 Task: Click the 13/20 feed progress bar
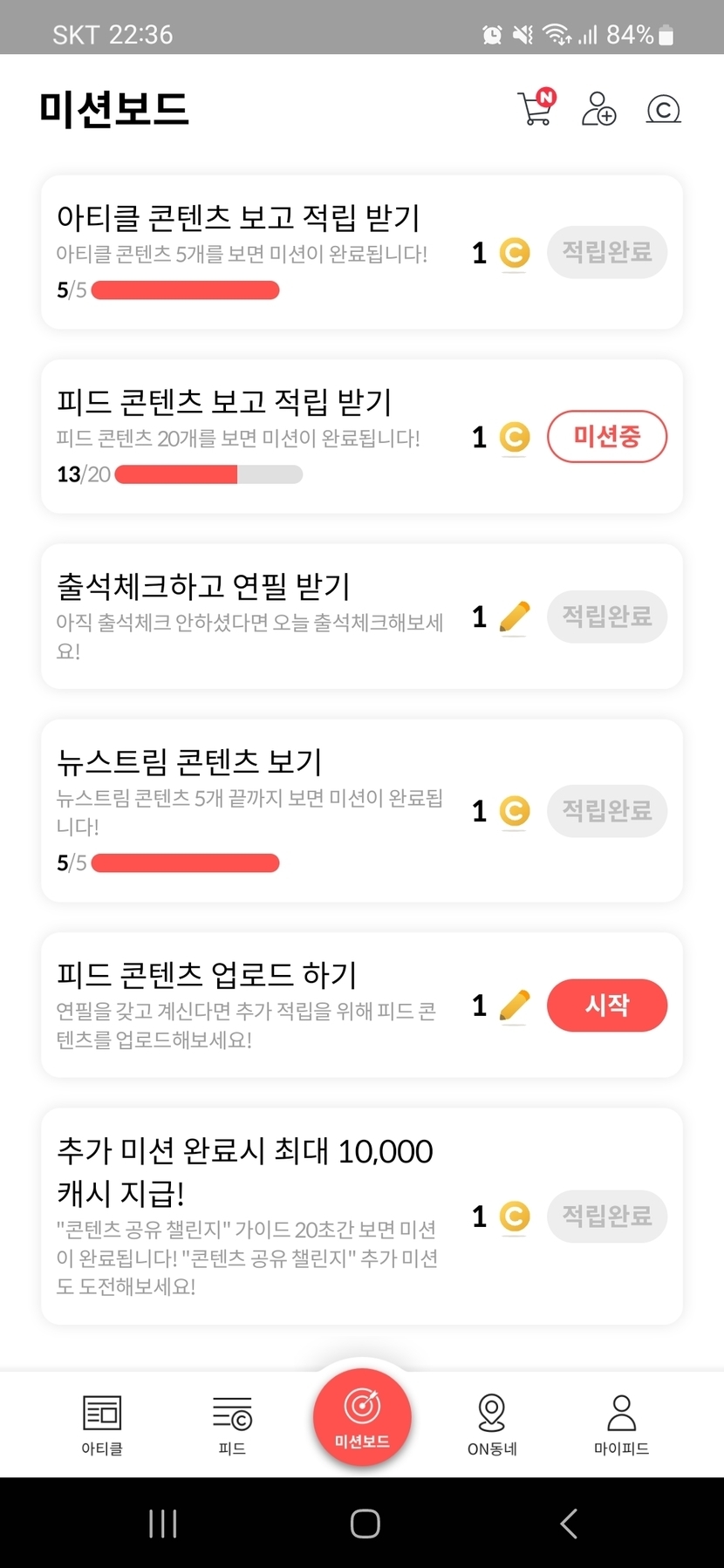pos(208,474)
